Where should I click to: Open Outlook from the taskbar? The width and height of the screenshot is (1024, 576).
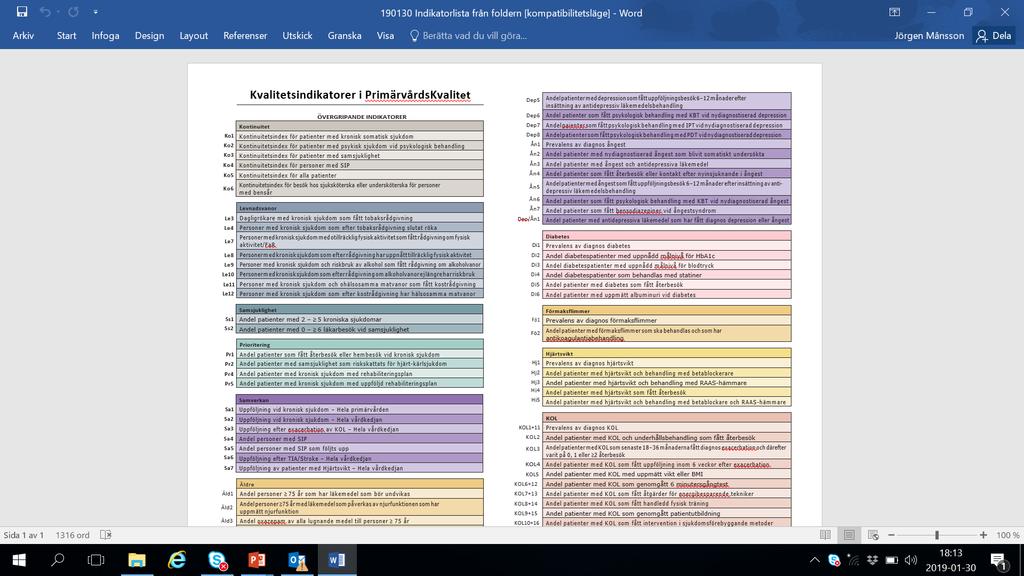(x=297, y=560)
